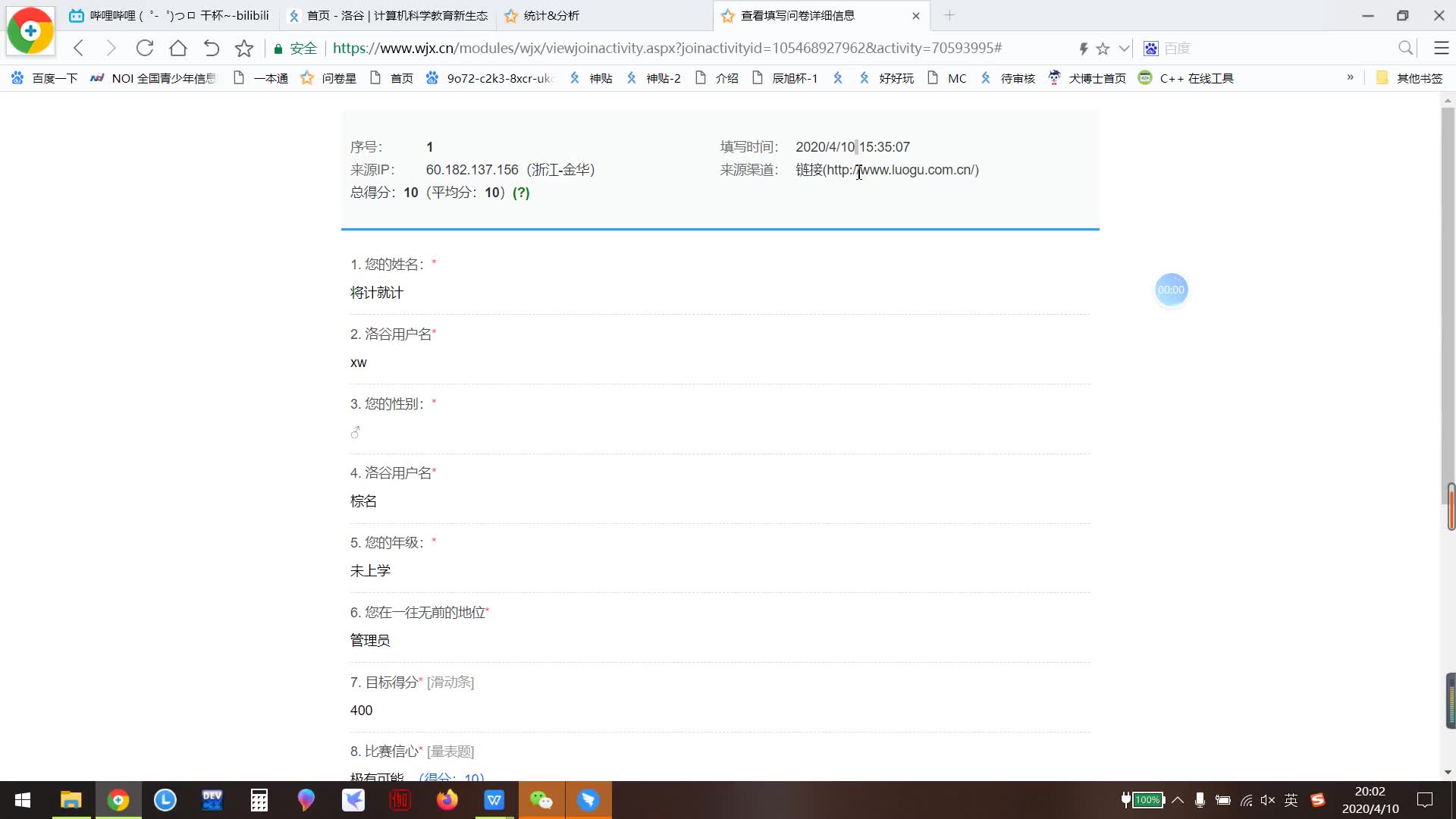Open File Explorer from taskbar
The width and height of the screenshot is (1456, 819).
[71, 800]
